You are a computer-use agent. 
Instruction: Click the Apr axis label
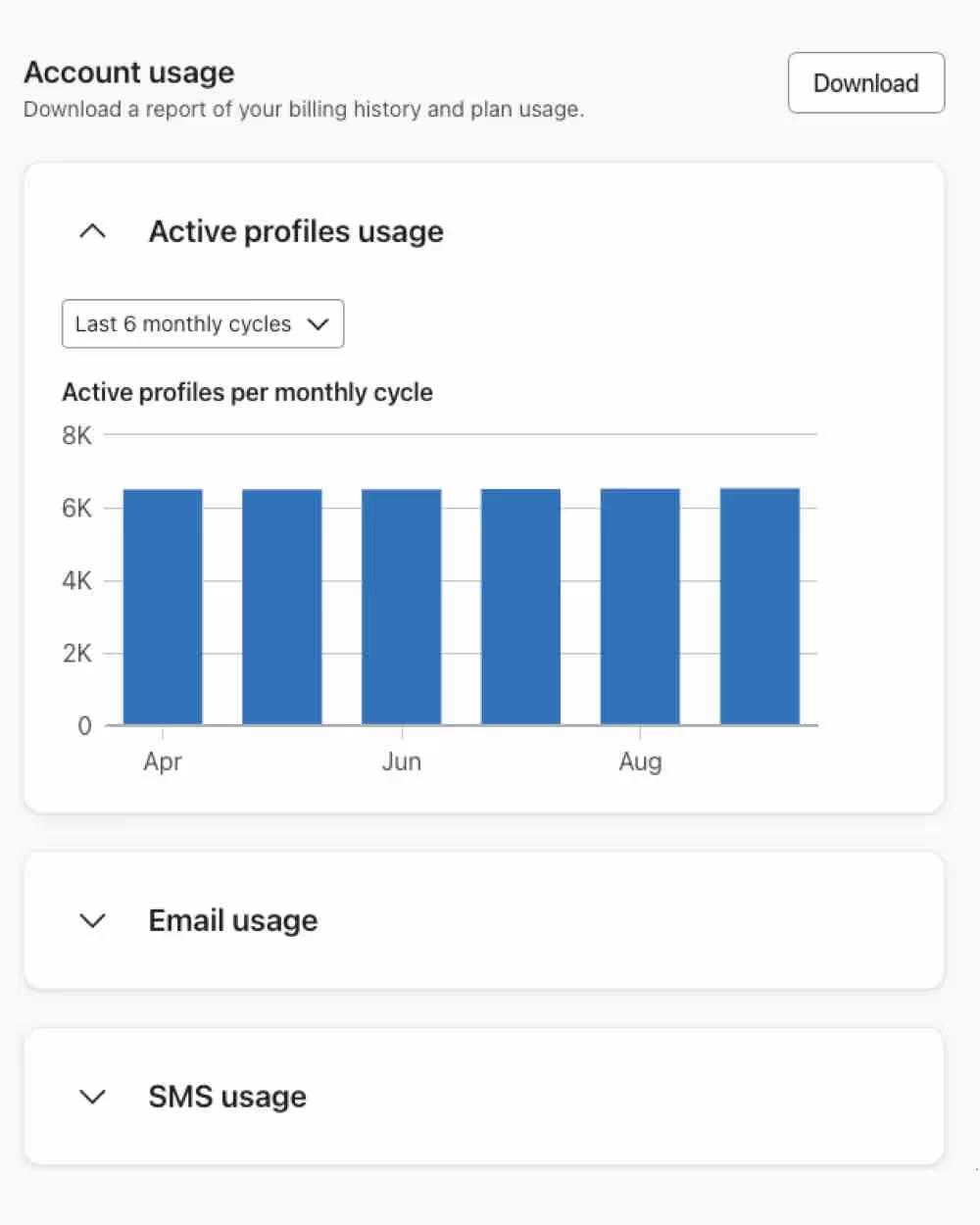pos(163,761)
